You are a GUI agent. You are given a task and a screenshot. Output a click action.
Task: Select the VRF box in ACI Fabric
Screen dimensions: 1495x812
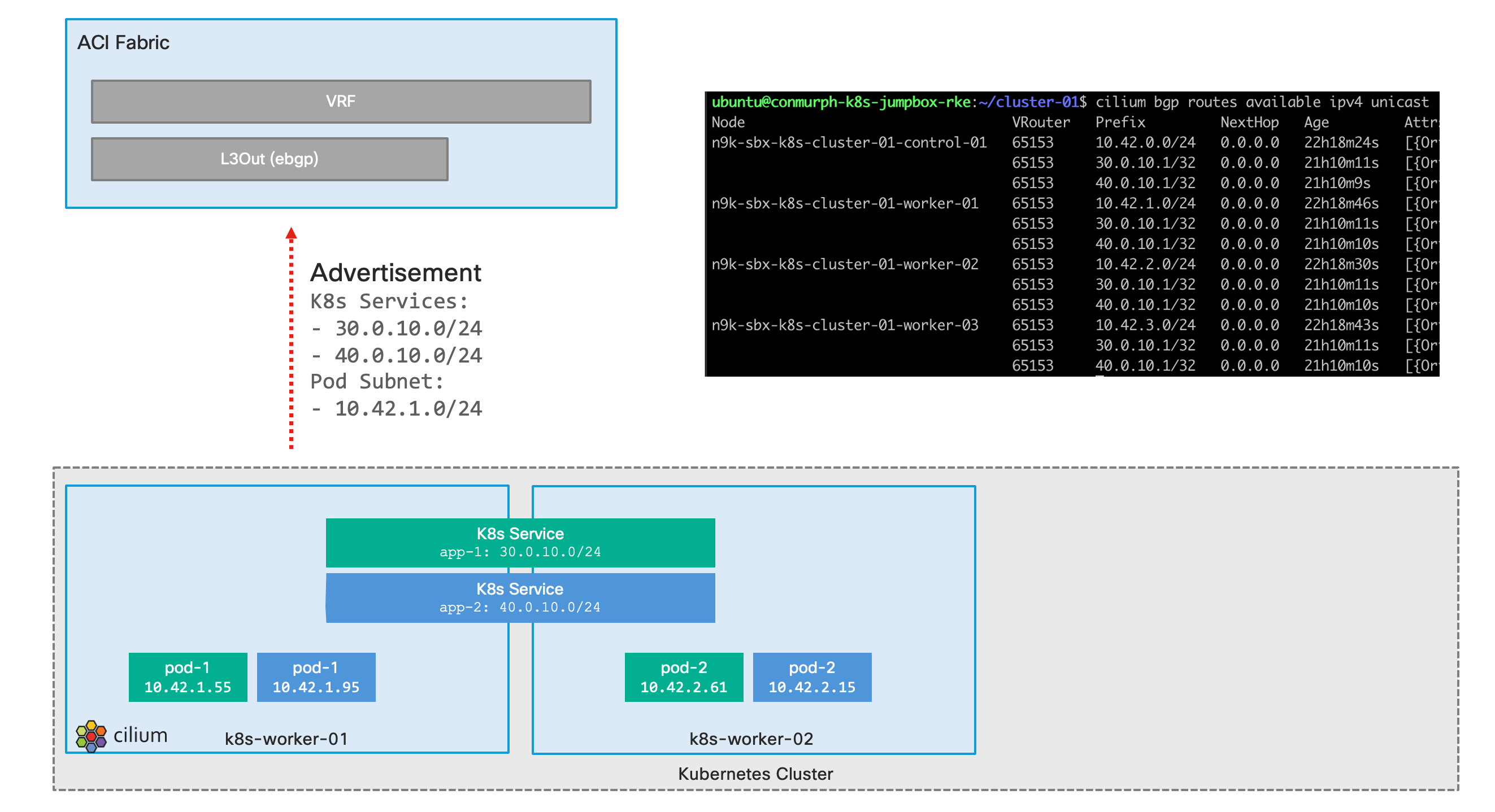(341, 102)
